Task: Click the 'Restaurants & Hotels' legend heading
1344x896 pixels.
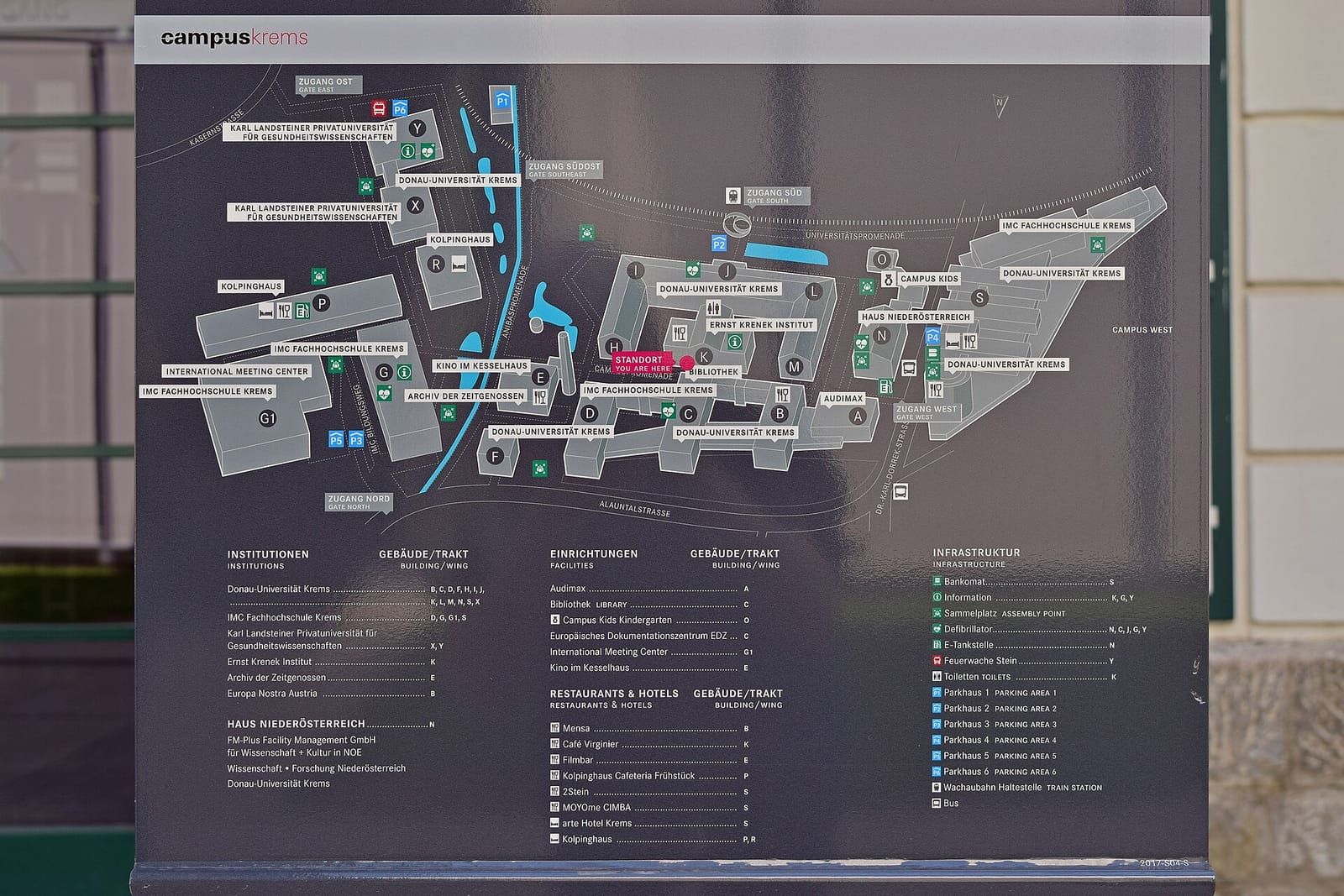Action: click(x=614, y=694)
